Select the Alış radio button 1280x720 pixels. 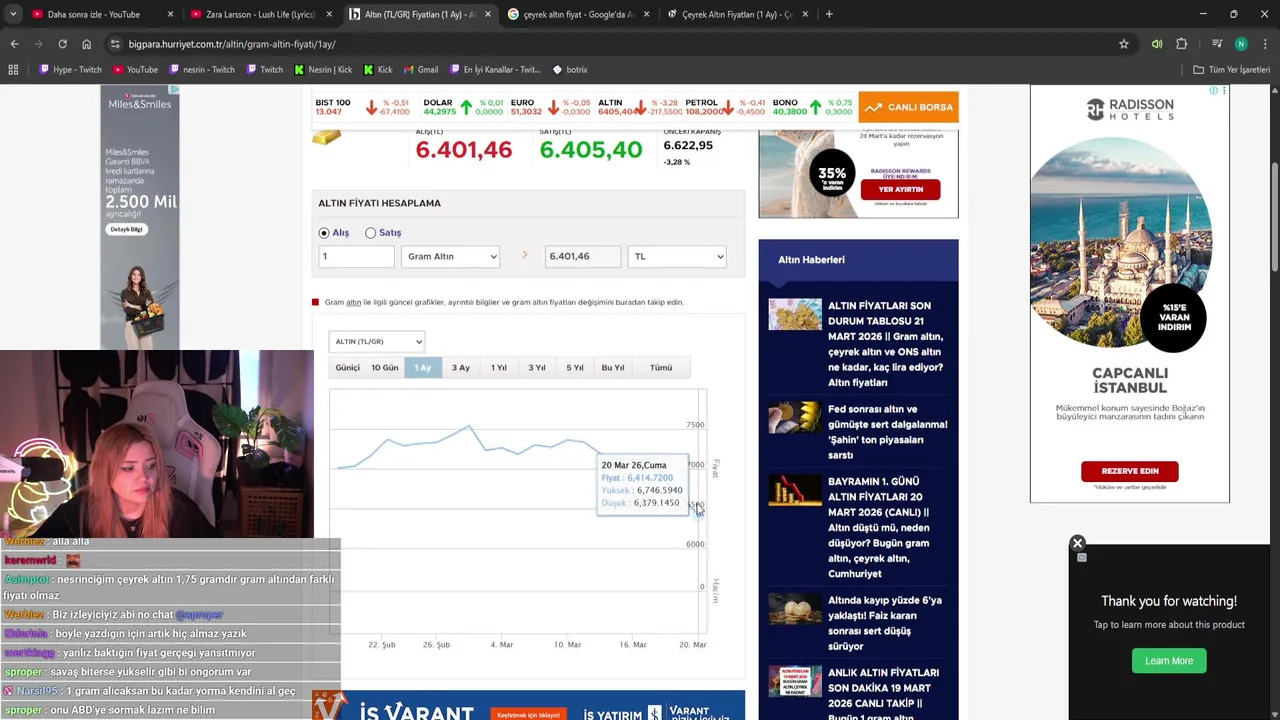324,233
